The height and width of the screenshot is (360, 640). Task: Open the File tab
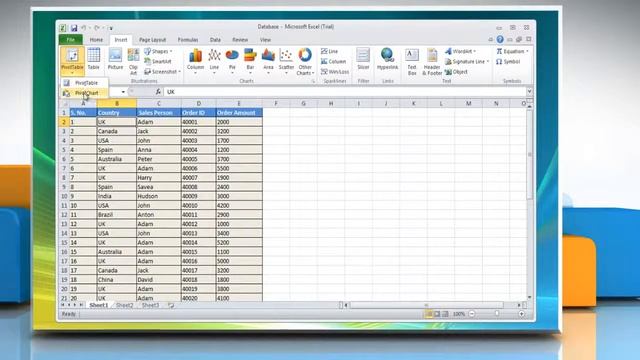71,40
